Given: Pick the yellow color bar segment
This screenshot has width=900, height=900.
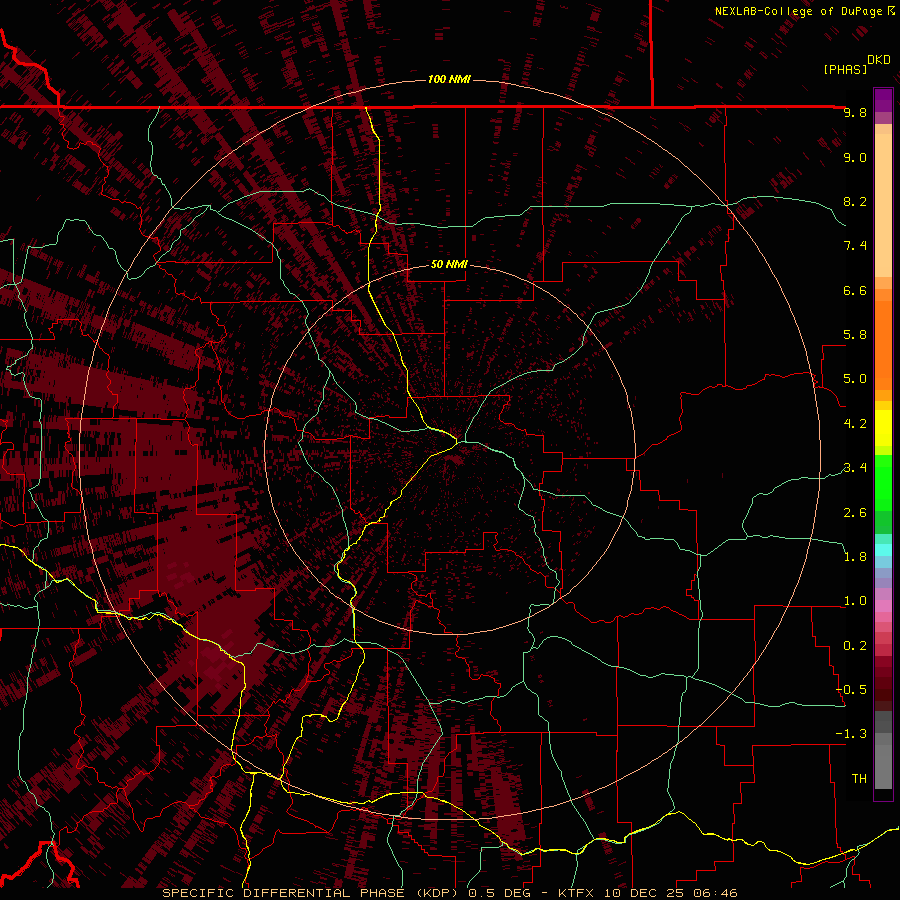Looking at the screenshot, I should click(883, 428).
